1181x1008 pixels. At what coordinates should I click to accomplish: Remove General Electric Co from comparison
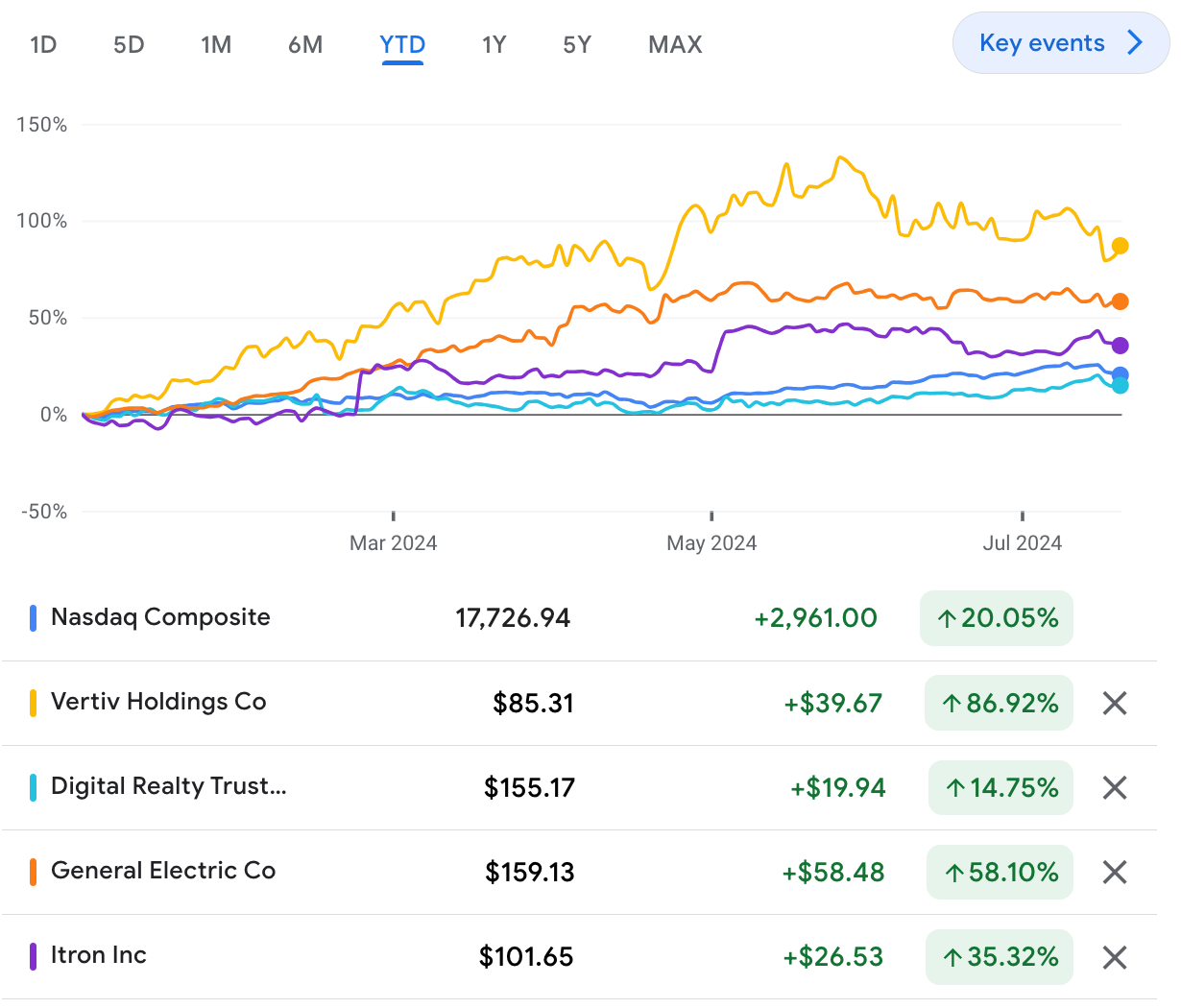click(1115, 873)
